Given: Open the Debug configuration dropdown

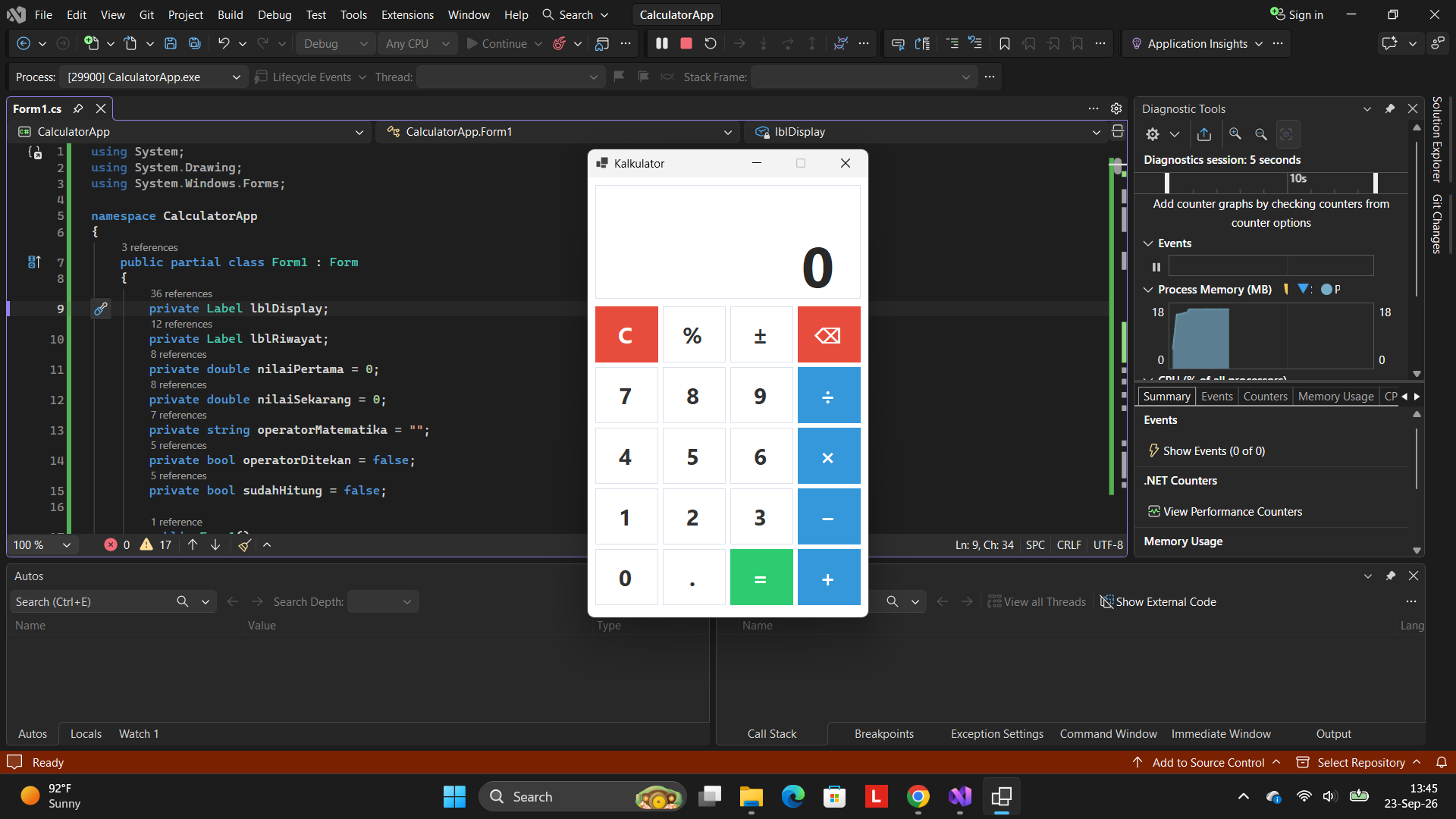Looking at the screenshot, I should tap(335, 44).
